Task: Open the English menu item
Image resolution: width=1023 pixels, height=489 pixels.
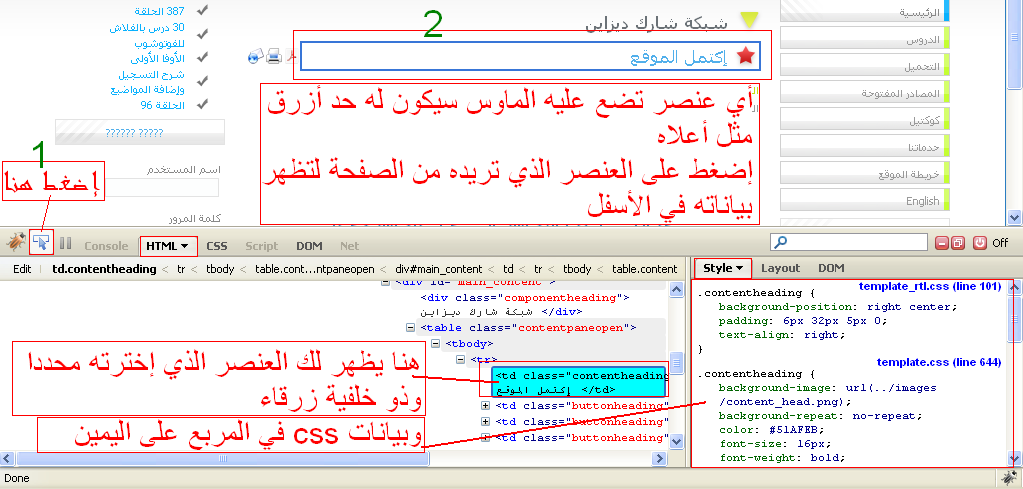Action: 864,200
